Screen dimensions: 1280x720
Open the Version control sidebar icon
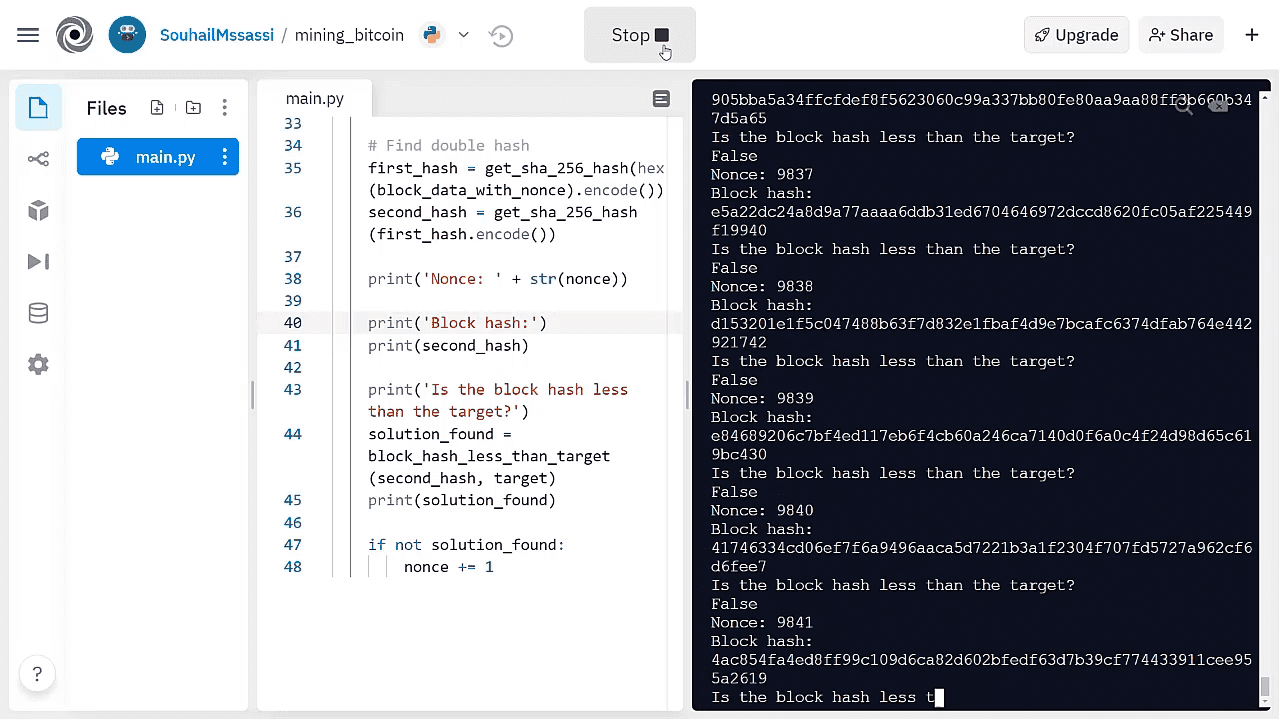tap(38, 159)
